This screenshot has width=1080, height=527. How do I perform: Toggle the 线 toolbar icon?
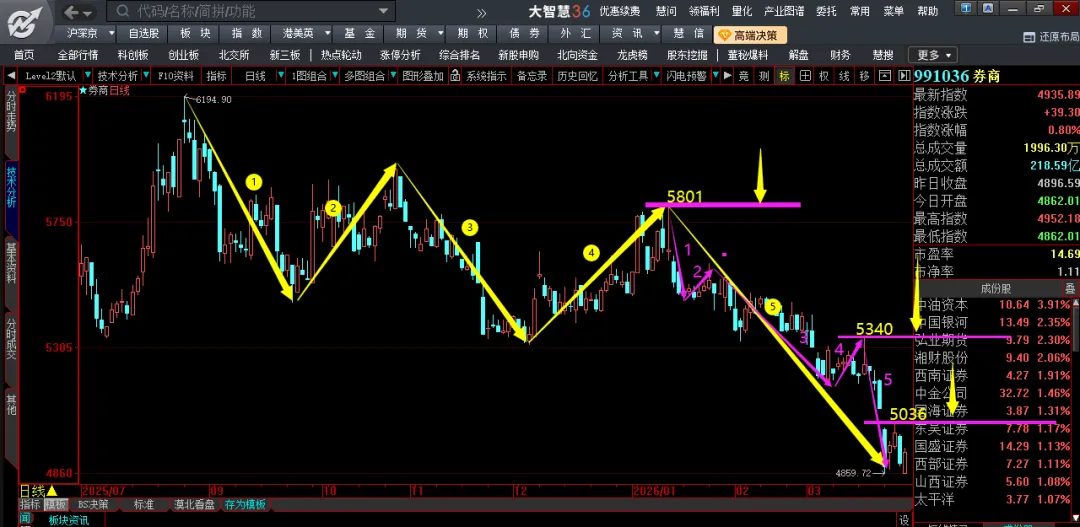click(844, 76)
